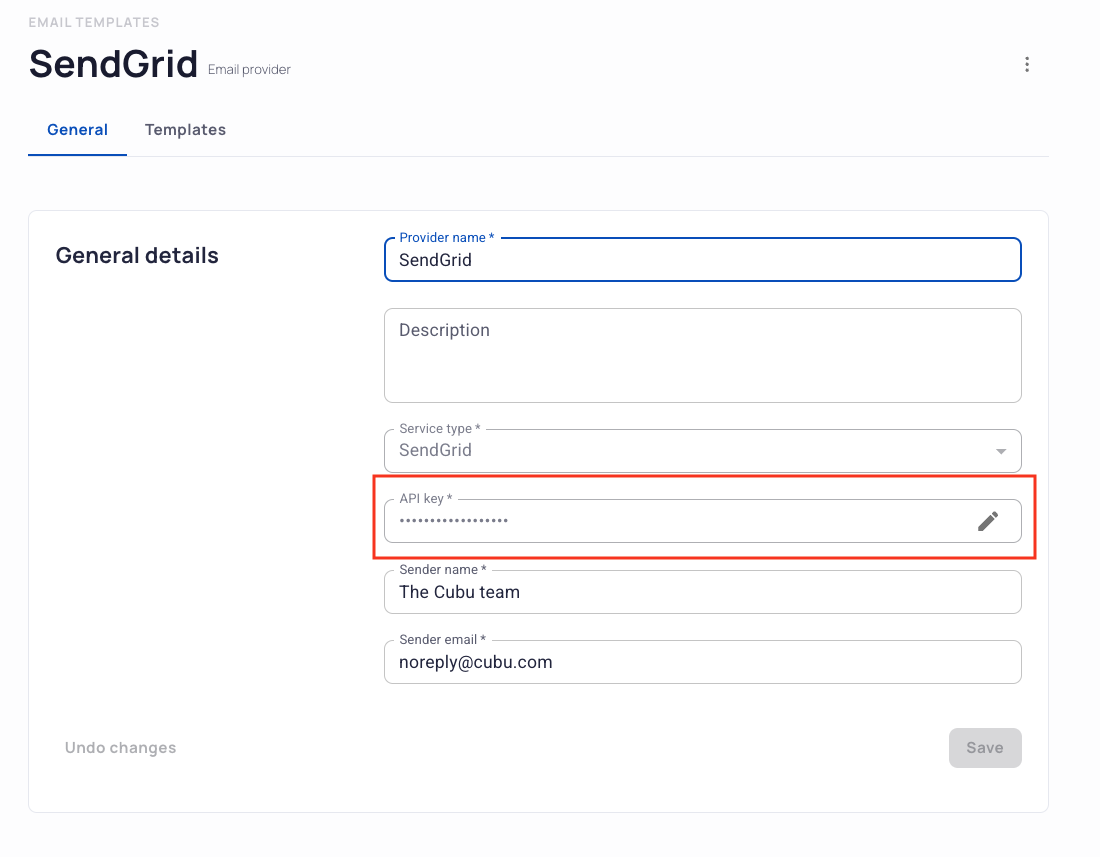Click the Save button
Image resolution: width=1100 pixels, height=857 pixels.
click(985, 748)
